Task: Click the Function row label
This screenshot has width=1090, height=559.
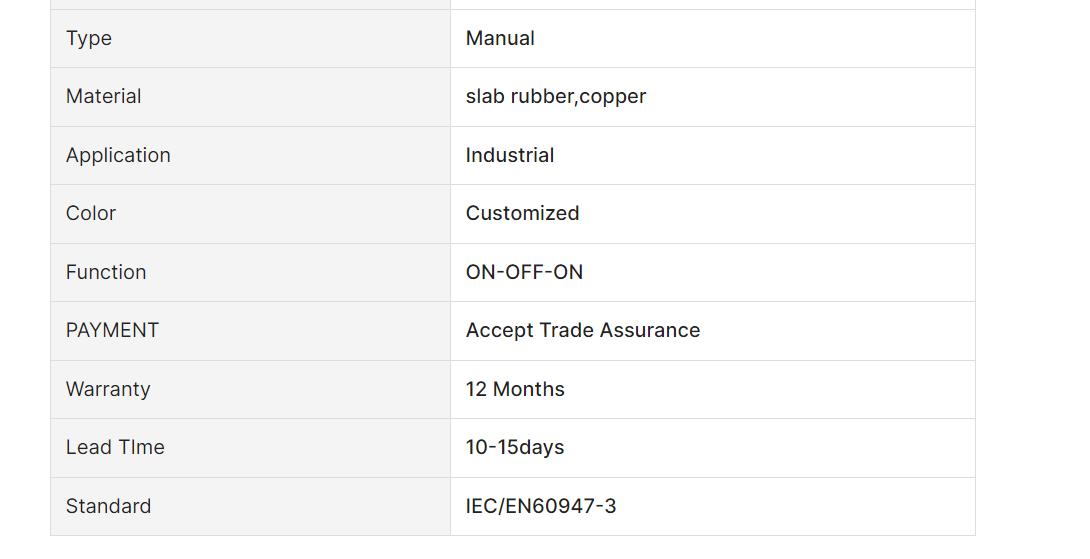Action: (x=106, y=272)
